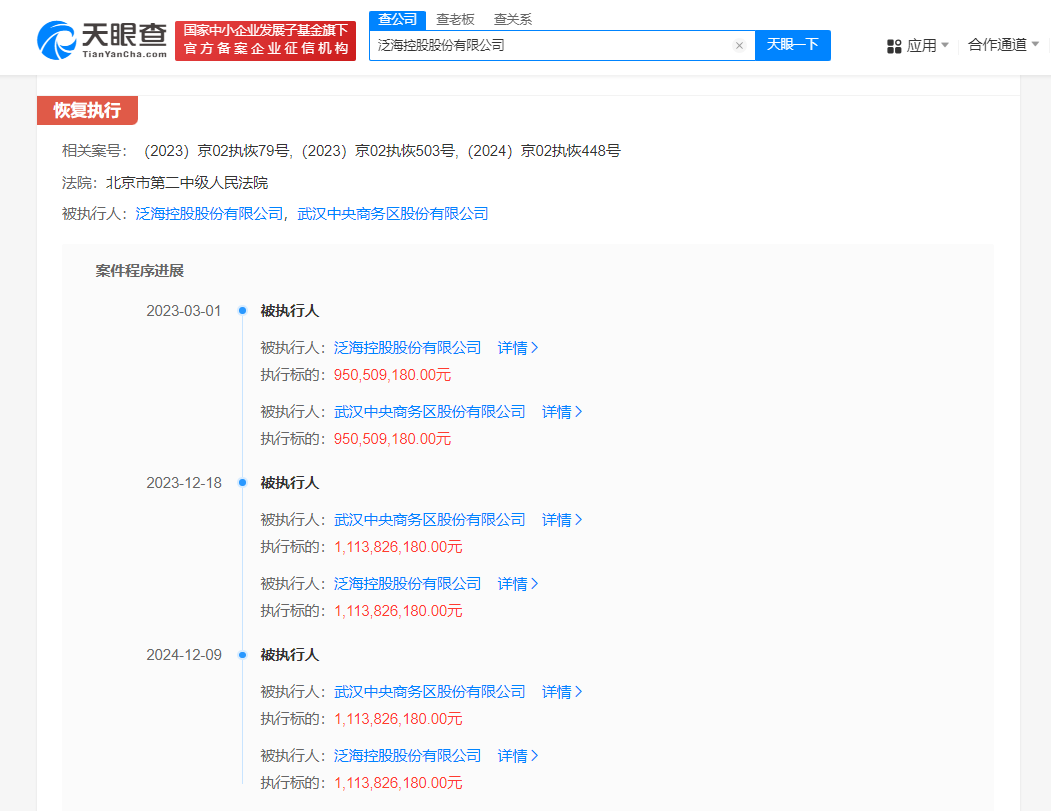The image size is (1051, 811).
Task: Click the 天眼一下 search button
Action: click(x=793, y=45)
